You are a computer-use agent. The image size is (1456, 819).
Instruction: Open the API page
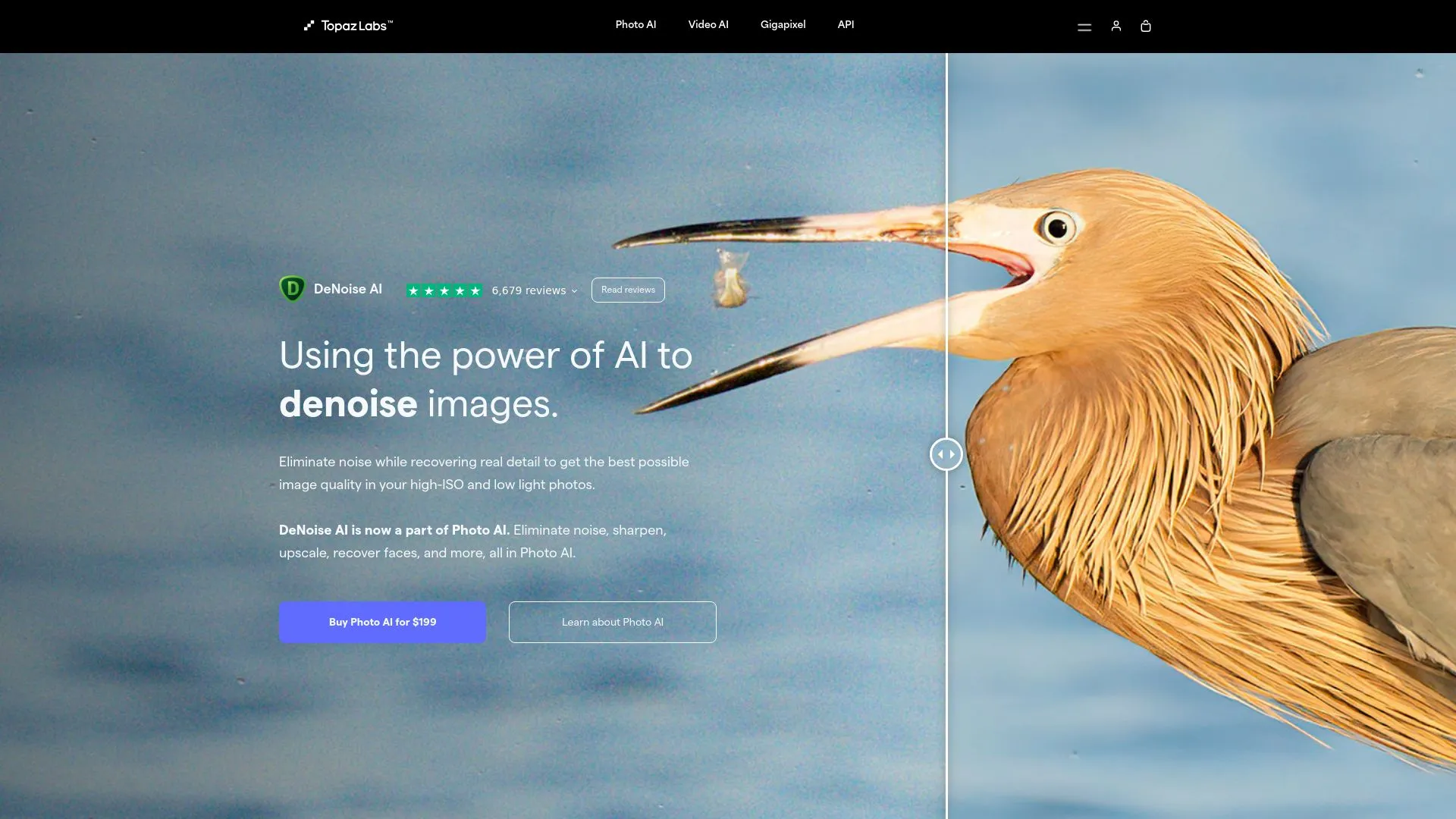(x=846, y=24)
